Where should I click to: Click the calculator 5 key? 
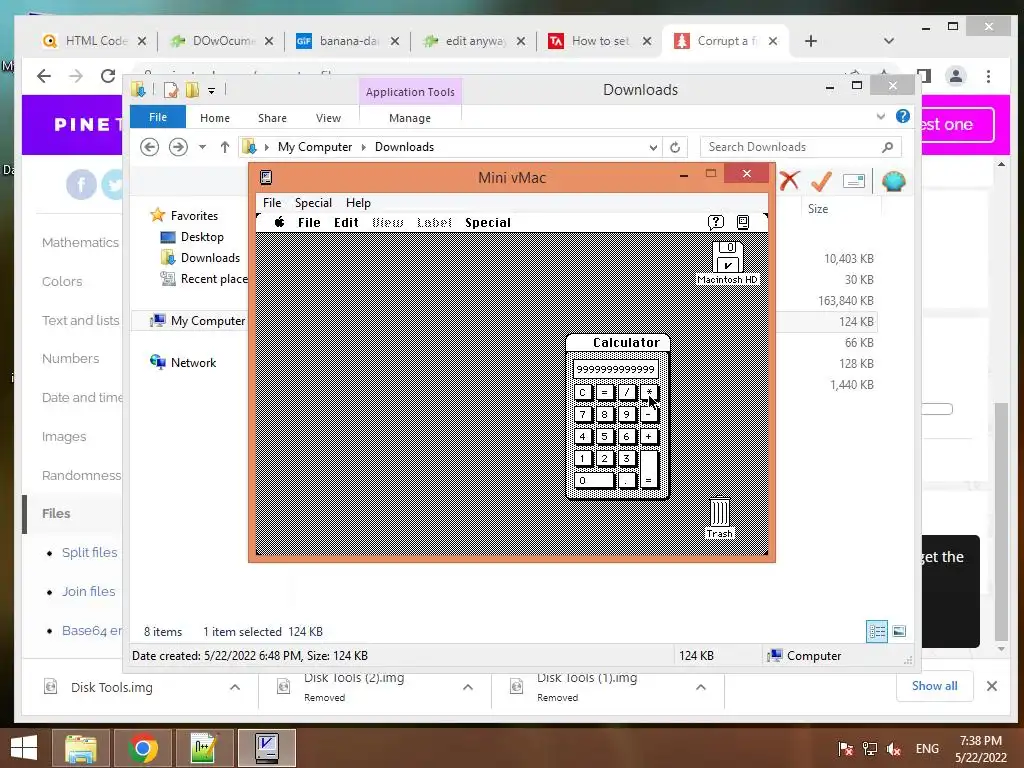click(605, 436)
